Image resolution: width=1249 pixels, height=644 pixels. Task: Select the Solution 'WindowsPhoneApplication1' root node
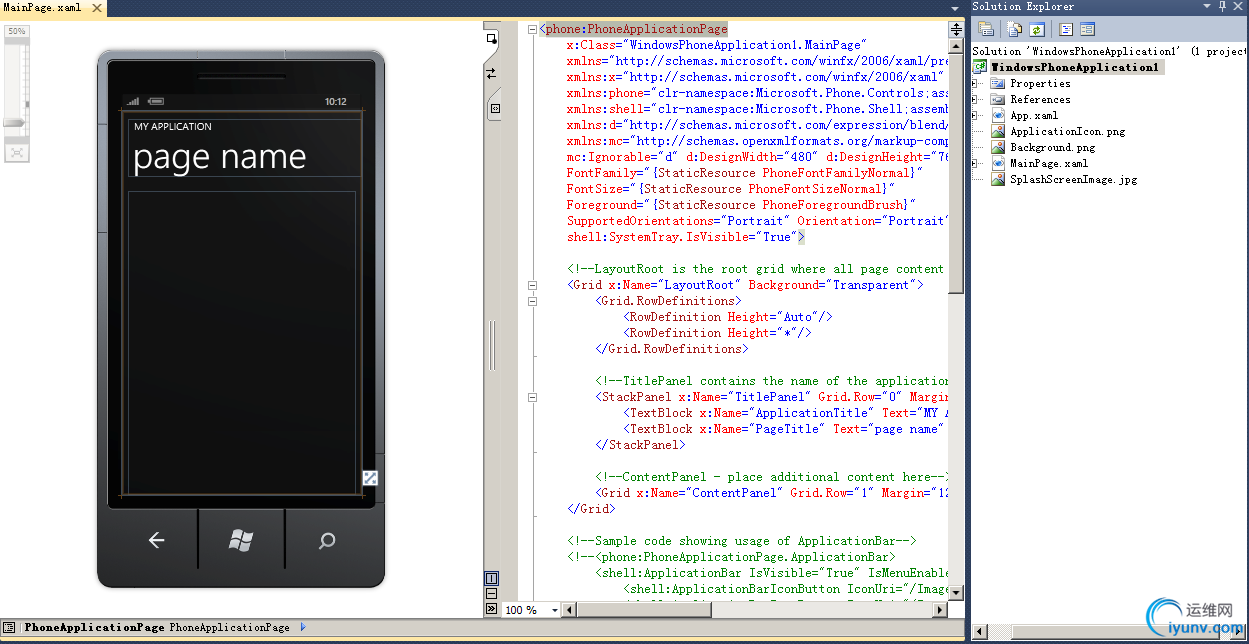pyautogui.click(x=1109, y=51)
